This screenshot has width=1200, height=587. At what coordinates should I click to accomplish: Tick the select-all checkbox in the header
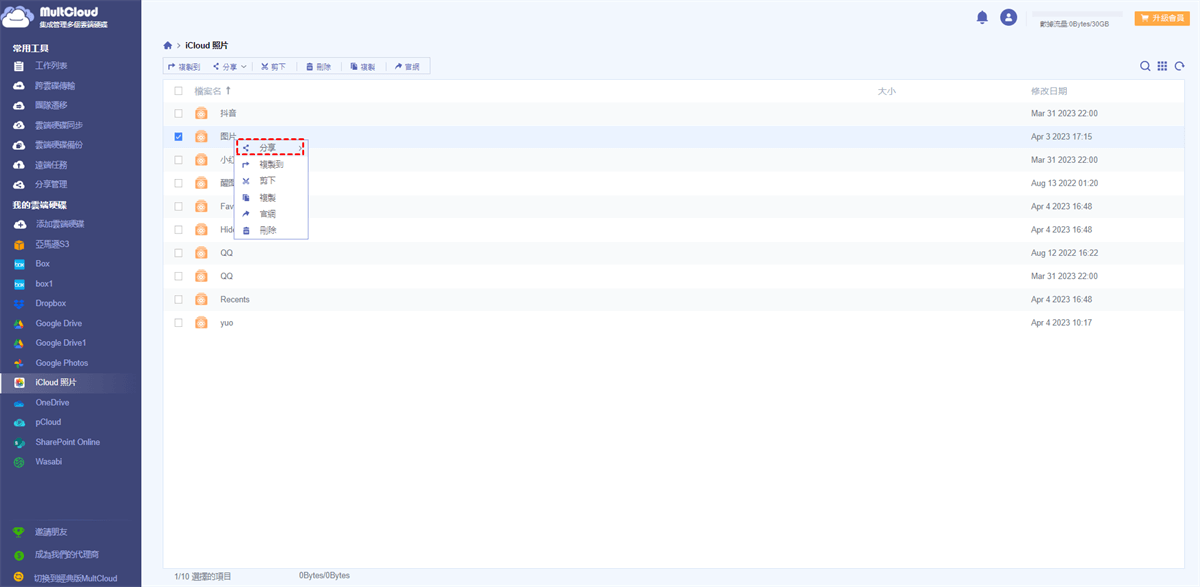click(179, 91)
